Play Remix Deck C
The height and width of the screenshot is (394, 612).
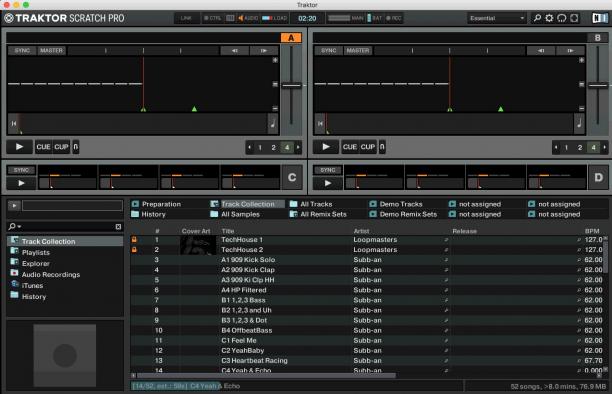pyautogui.click(x=21, y=183)
